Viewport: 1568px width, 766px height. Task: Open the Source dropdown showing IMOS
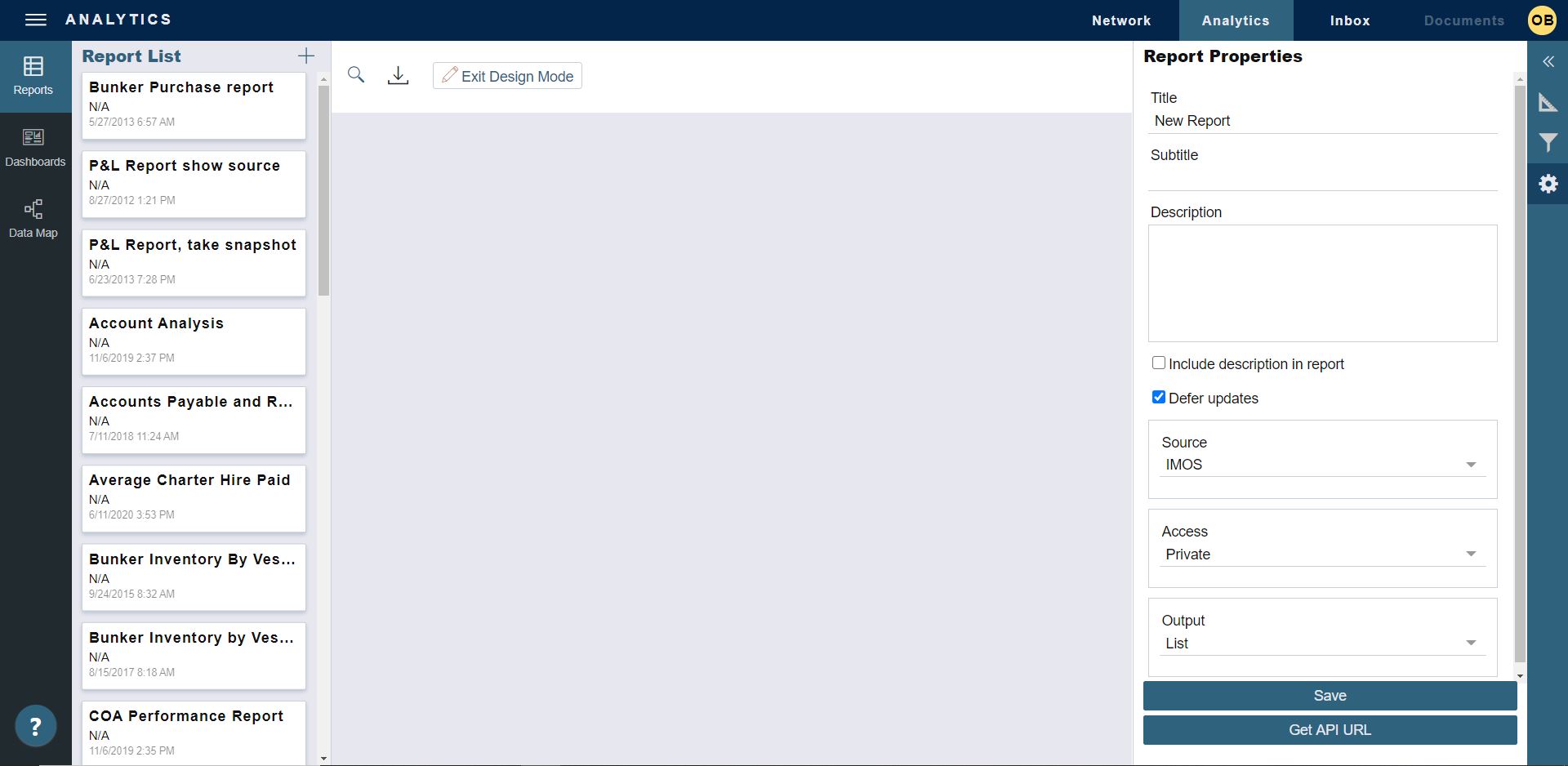[x=1471, y=464]
